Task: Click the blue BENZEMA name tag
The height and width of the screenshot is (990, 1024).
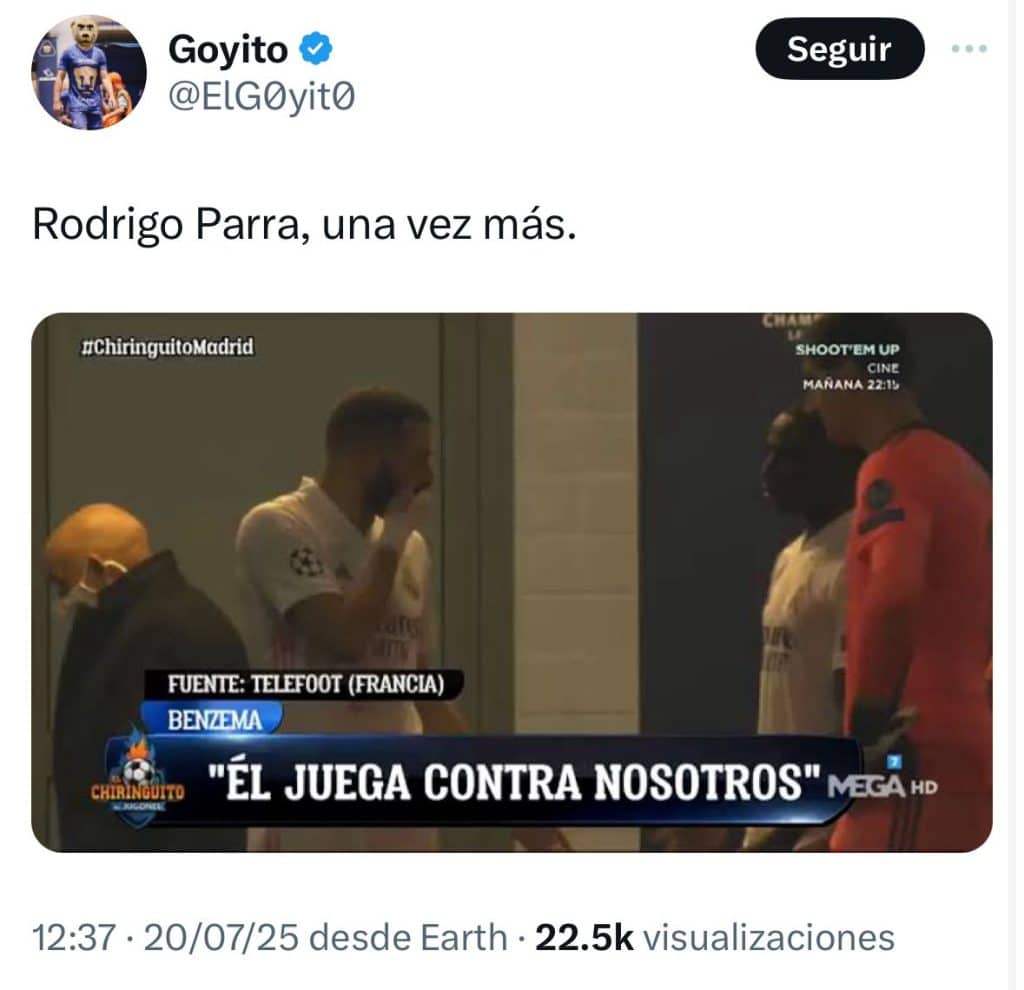Action: (x=214, y=720)
